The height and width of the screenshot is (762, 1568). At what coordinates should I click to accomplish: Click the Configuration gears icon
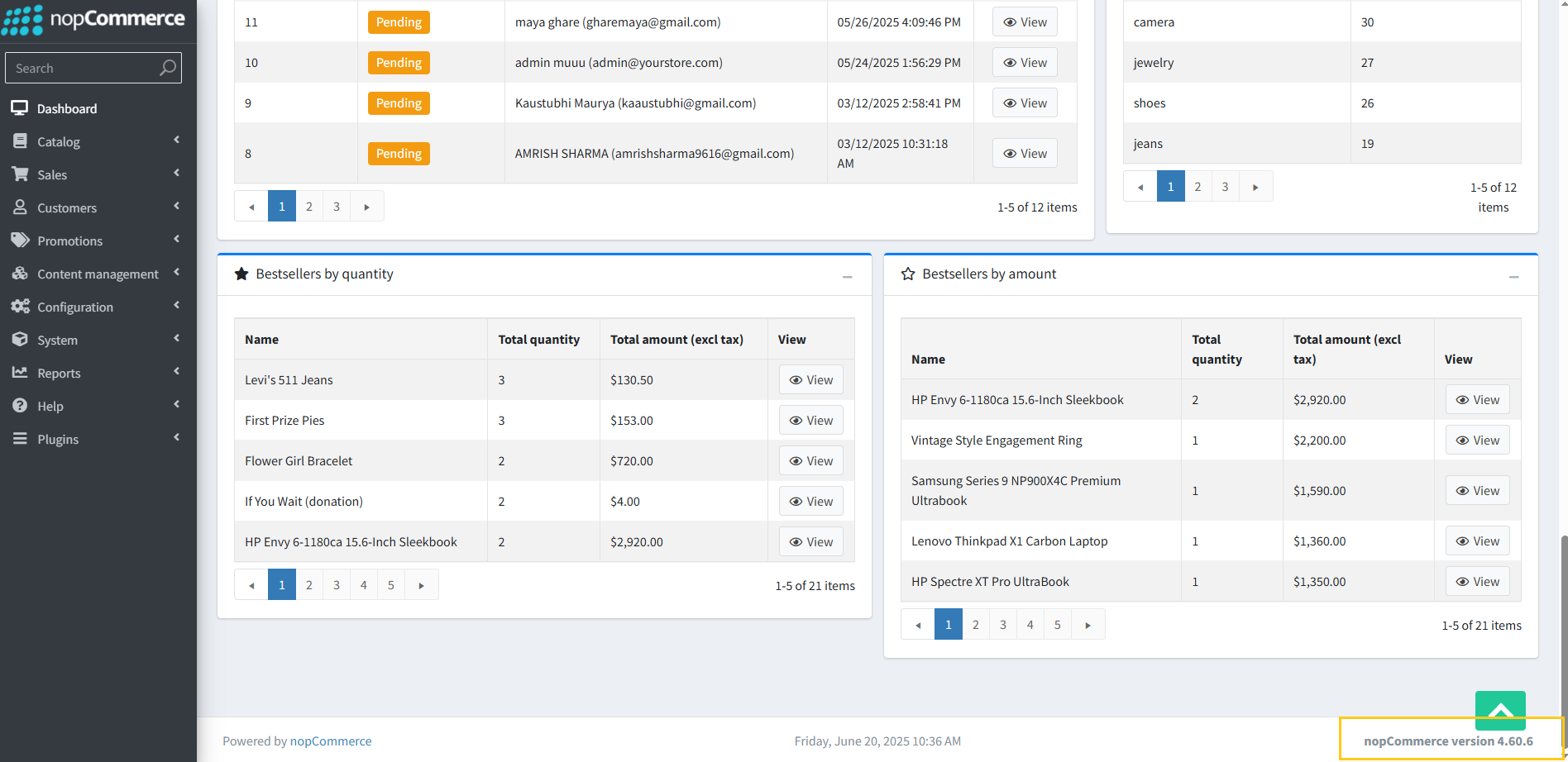(x=20, y=307)
